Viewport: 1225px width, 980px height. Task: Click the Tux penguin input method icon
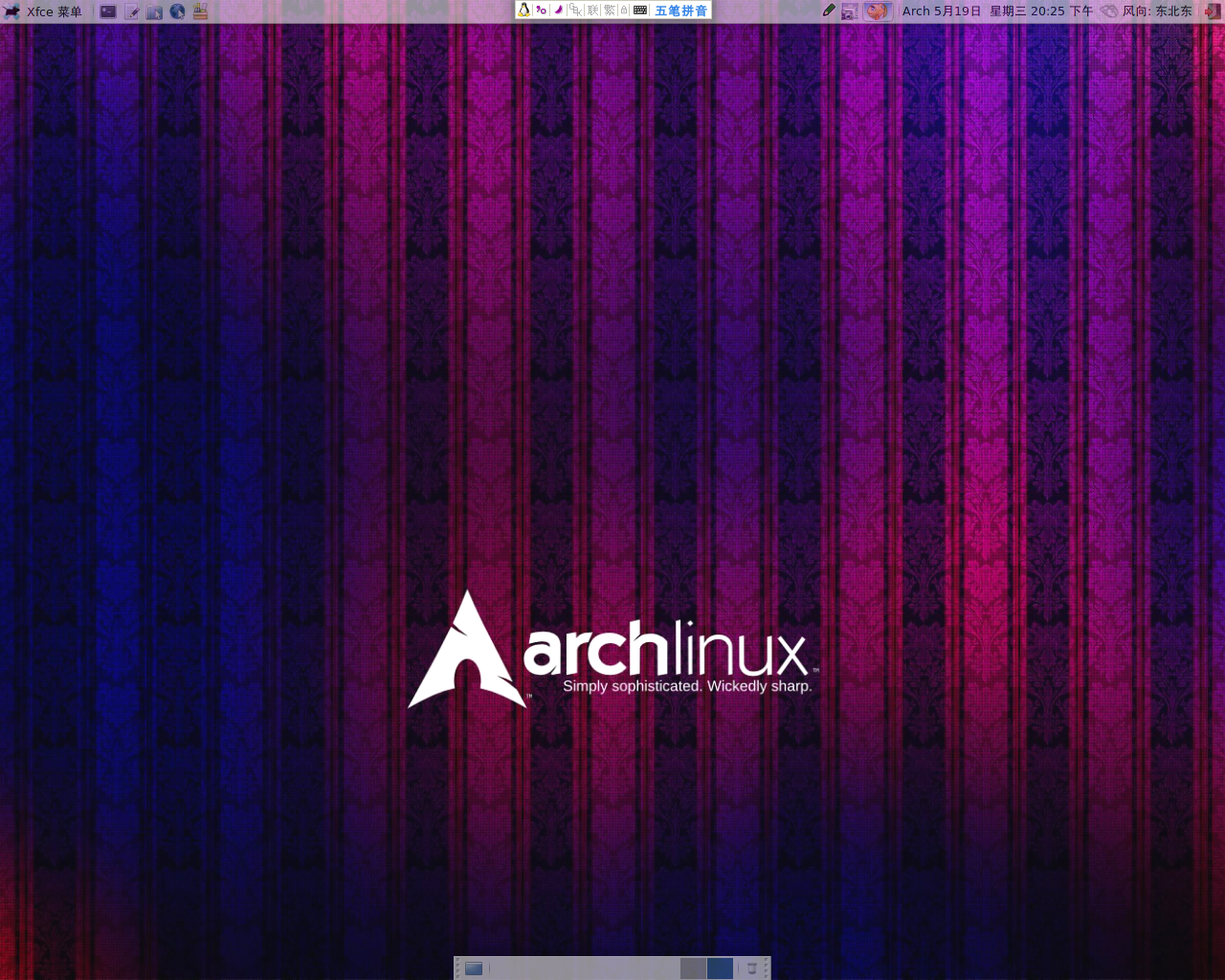click(x=523, y=11)
